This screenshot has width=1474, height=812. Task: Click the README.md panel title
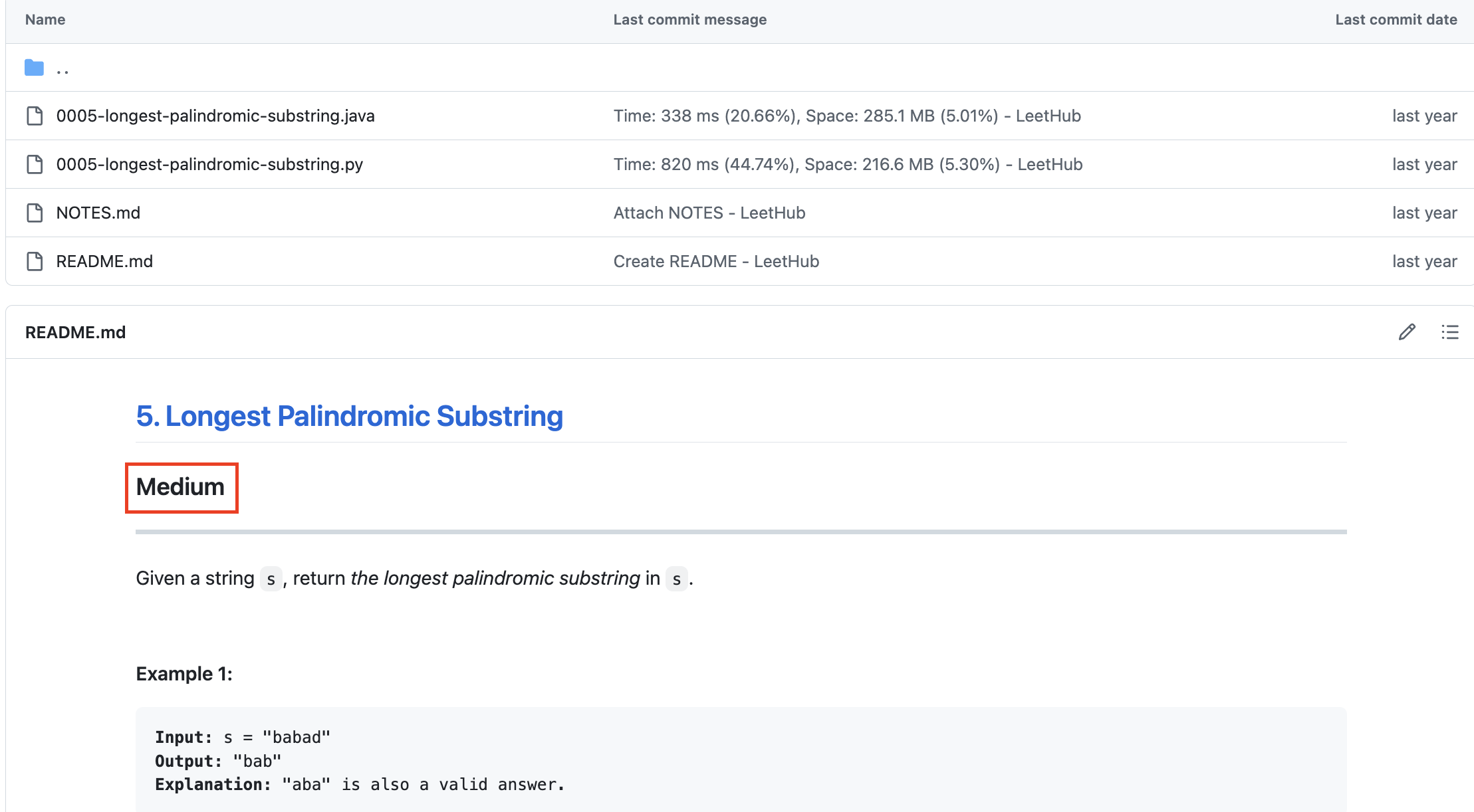point(75,332)
